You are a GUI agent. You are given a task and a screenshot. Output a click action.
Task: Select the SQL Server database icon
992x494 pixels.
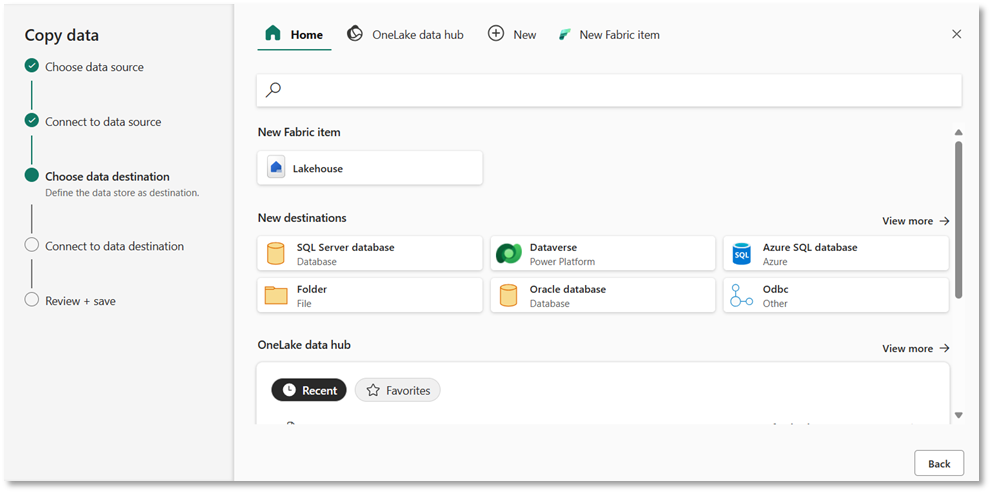[276, 254]
